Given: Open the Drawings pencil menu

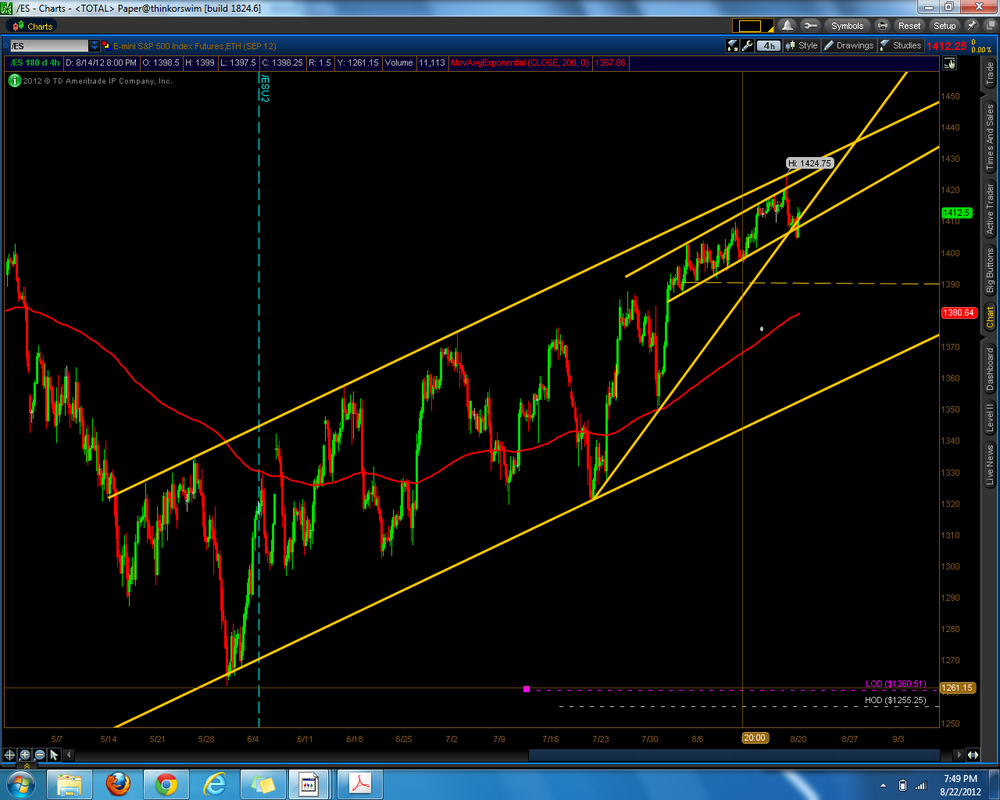Looking at the screenshot, I should tap(849, 45).
